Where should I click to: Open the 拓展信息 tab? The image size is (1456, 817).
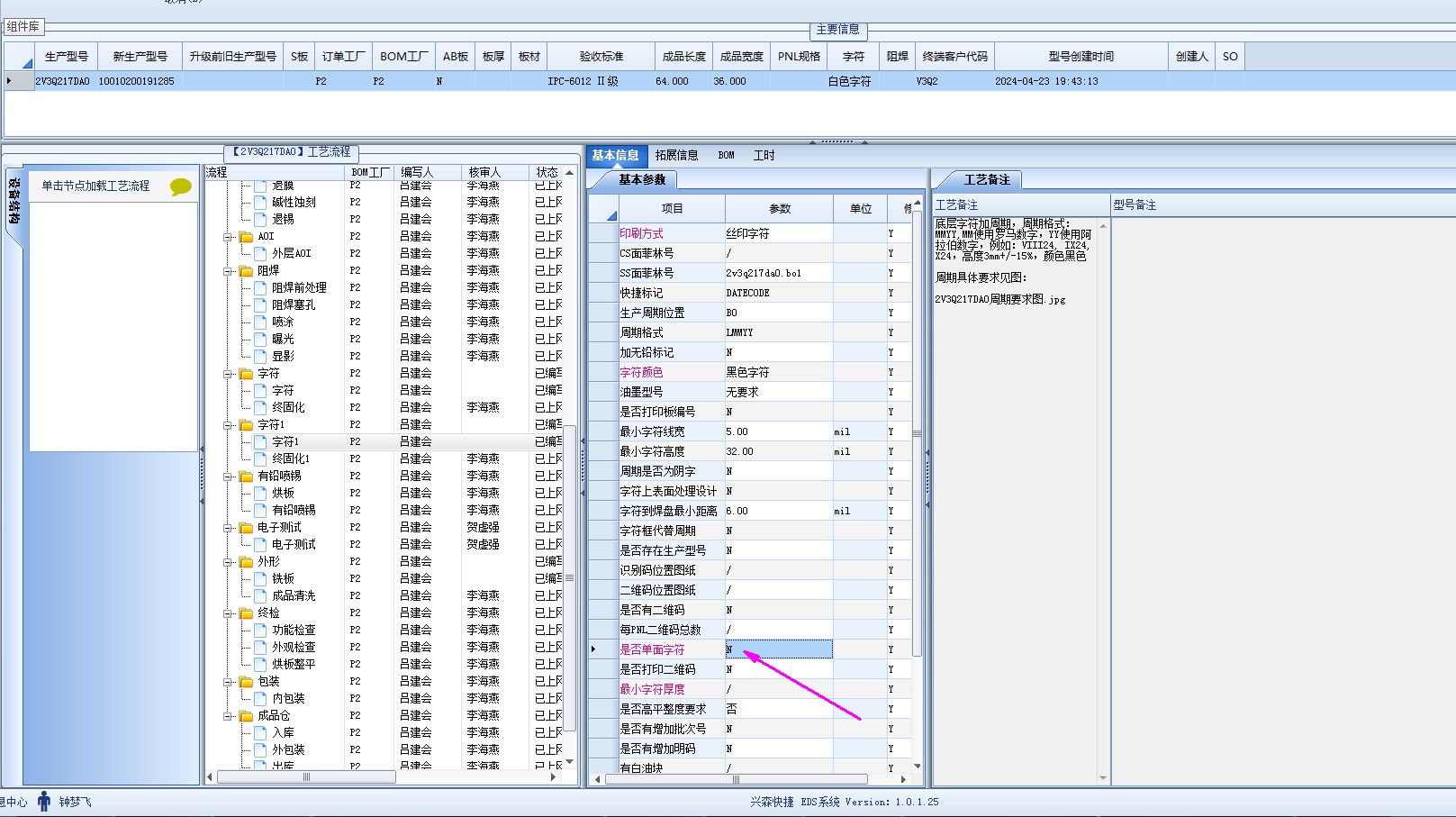coord(677,156)
